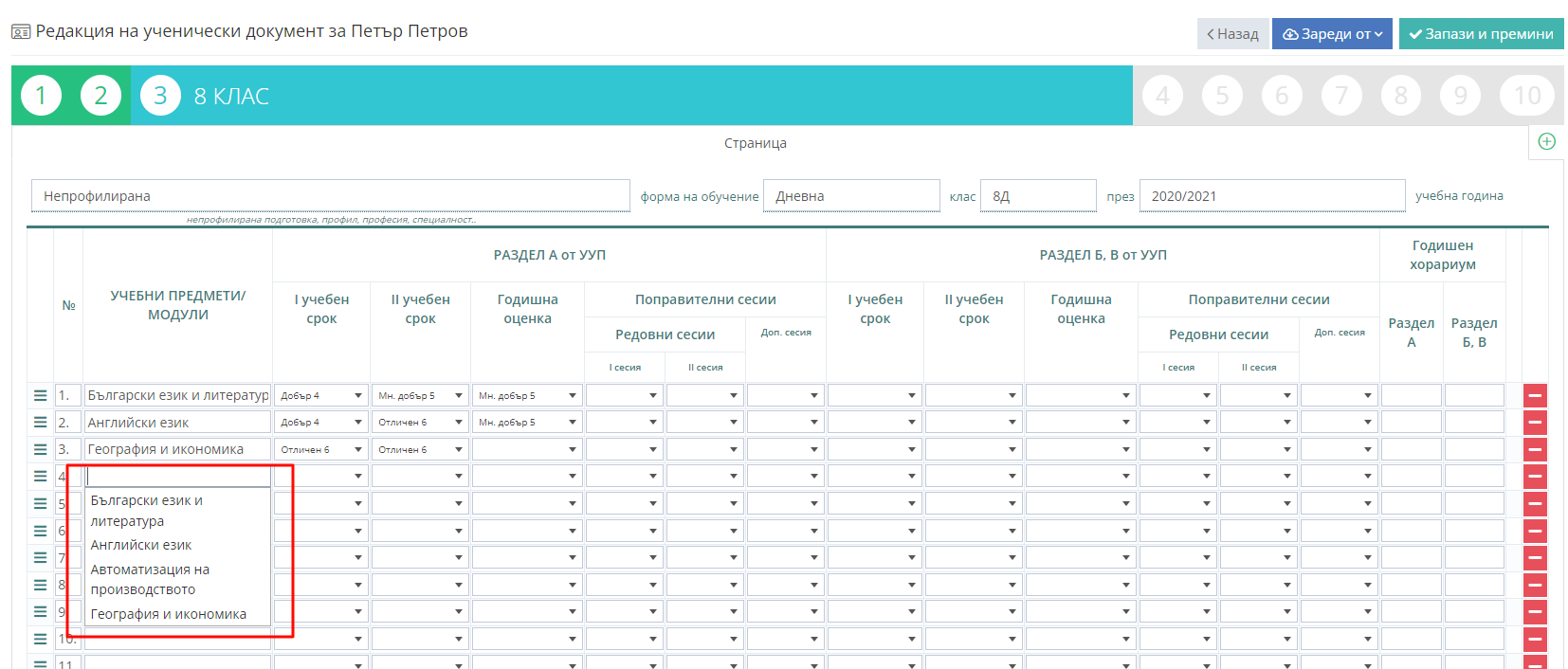Click the Дневна form of education field
Image resolution: width=1568 pixels, height=669 pixels.
(x=851, y=196)
